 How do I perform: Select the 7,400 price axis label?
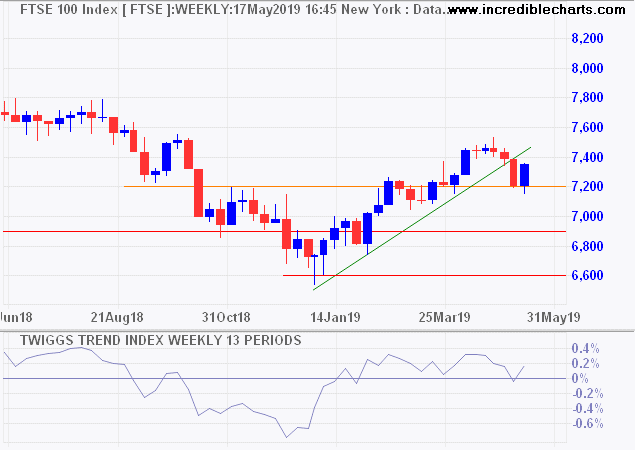point(587,157)
